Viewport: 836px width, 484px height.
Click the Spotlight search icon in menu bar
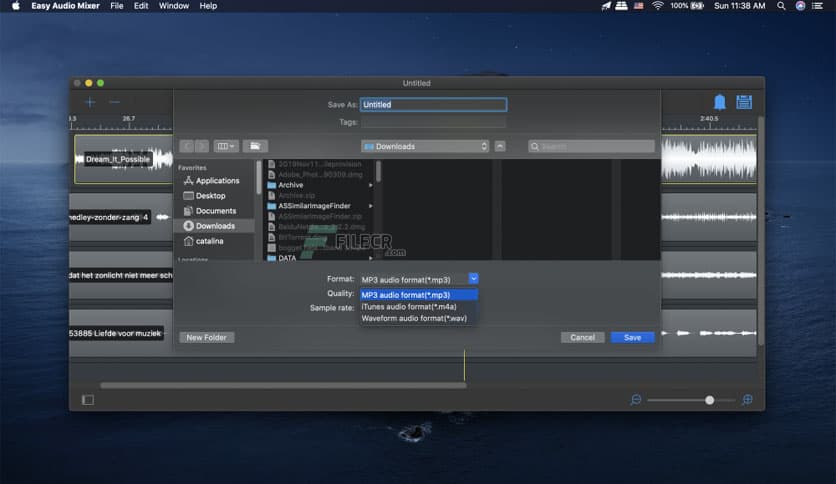tap(781, 6)
